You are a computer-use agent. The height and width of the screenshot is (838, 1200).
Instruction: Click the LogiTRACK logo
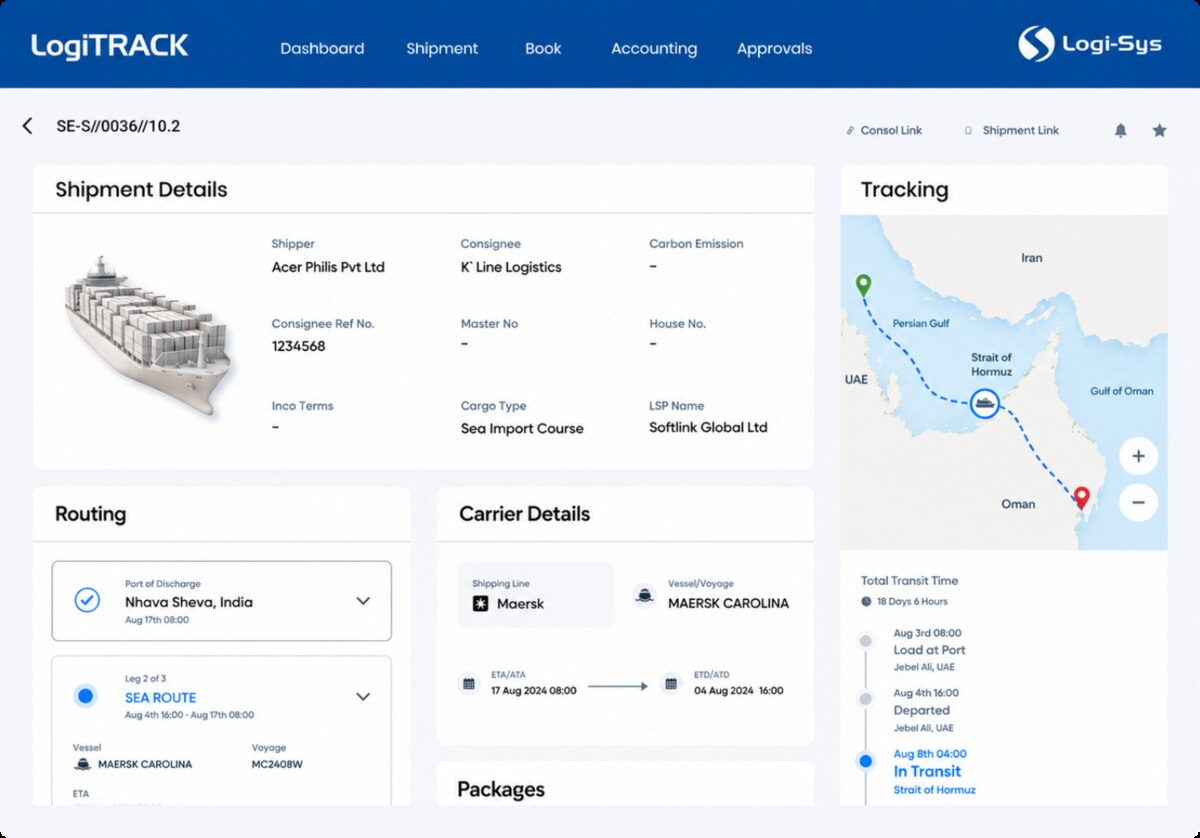pyautogui.click(x=109, y=46)
